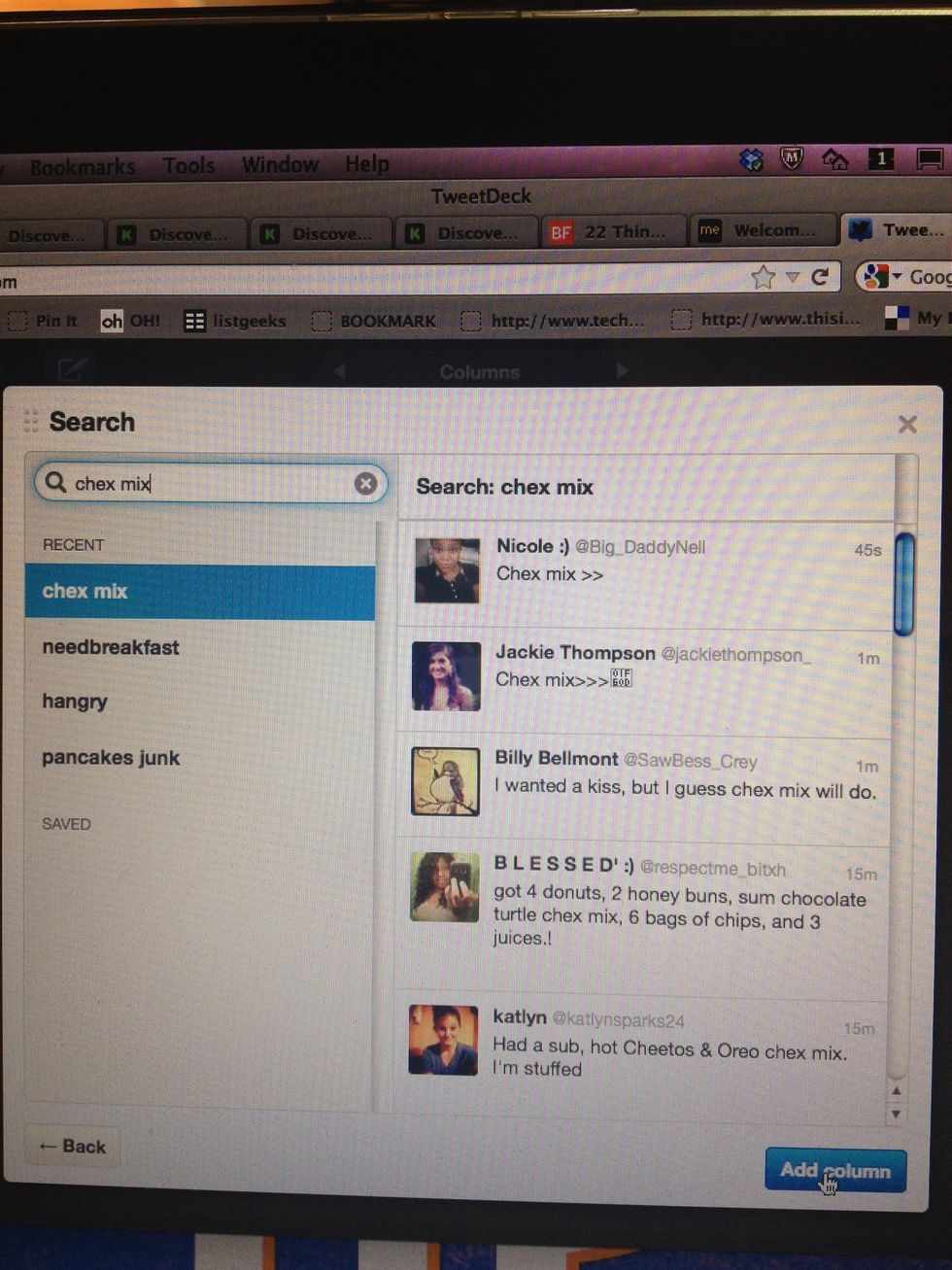This screenshot has height=1270, width=952.
Task: Click the compose tweet icon behind dialog
Action: click(x=72, y=369)
